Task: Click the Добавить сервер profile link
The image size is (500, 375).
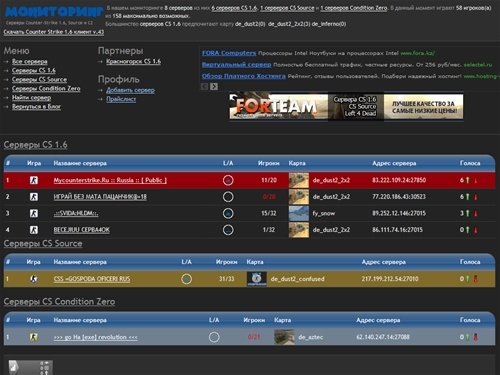Action: coord(130,90)
